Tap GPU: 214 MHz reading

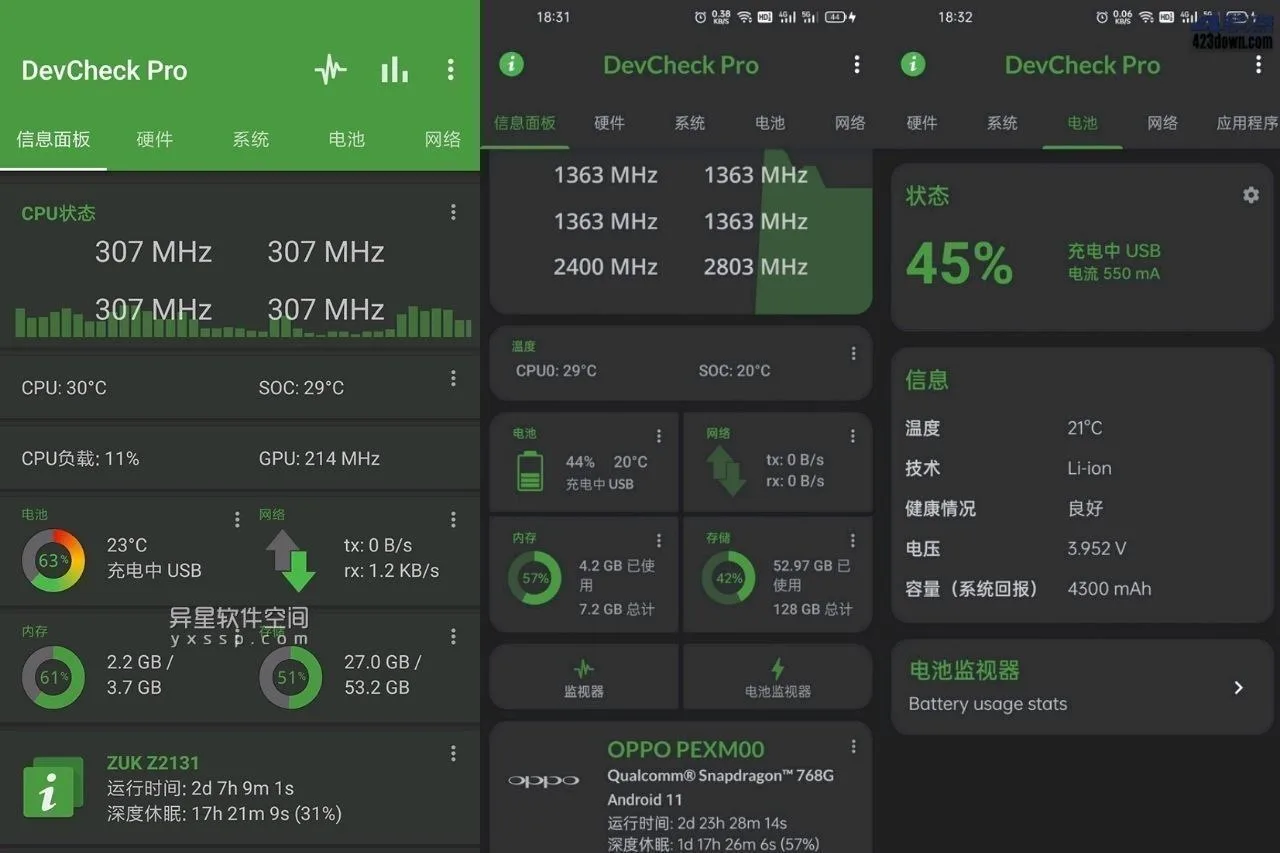click(x=319, y=459)
